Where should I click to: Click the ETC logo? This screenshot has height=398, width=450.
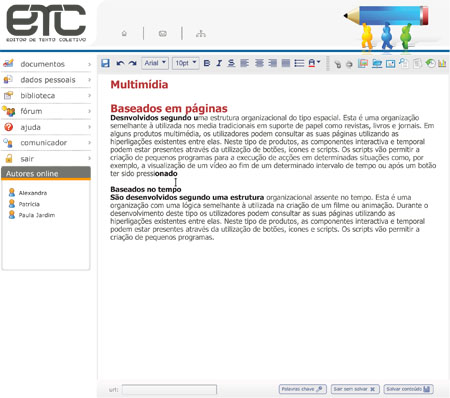pyautogui.click(x=46, y=23)
